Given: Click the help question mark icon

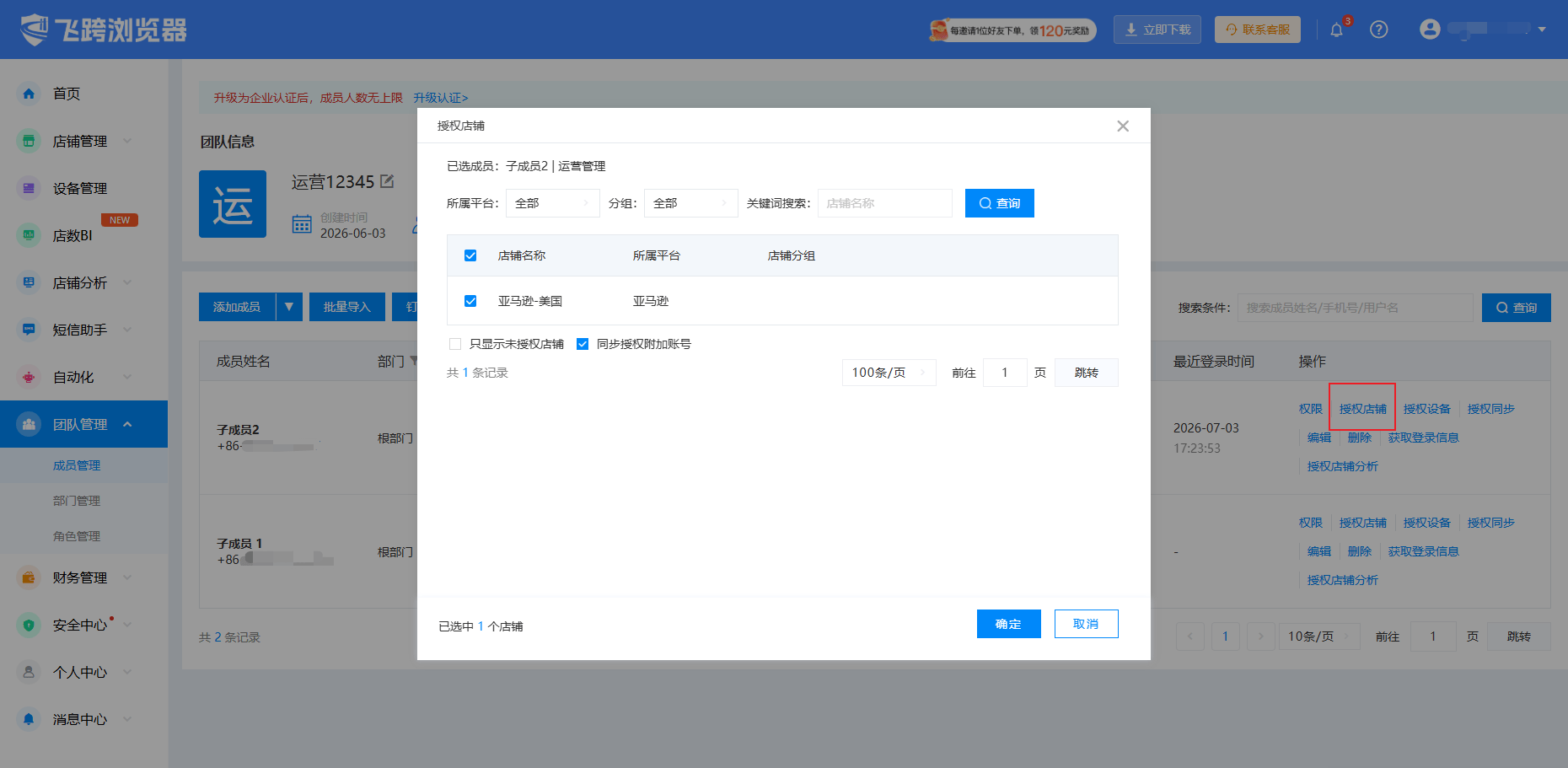Looking at the screenshot, I should click(x=1379, y=30).
